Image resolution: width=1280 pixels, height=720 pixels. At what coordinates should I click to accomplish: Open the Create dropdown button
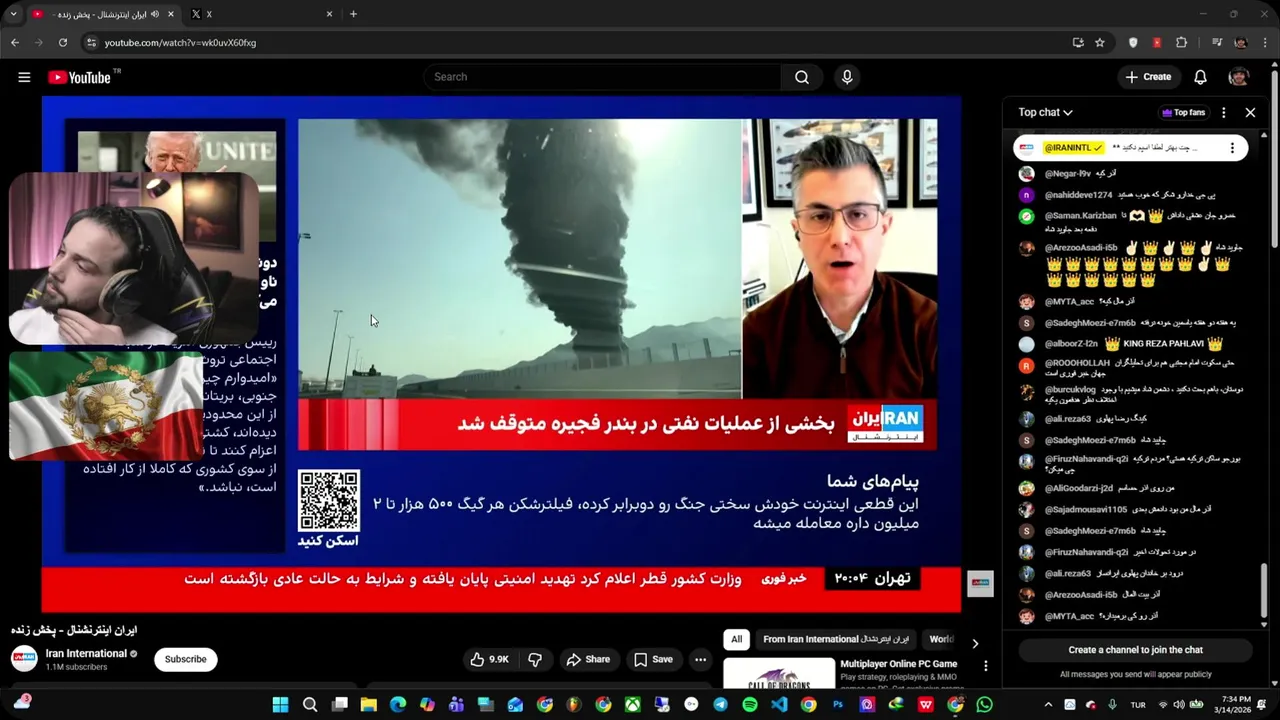coord(1148,77)
